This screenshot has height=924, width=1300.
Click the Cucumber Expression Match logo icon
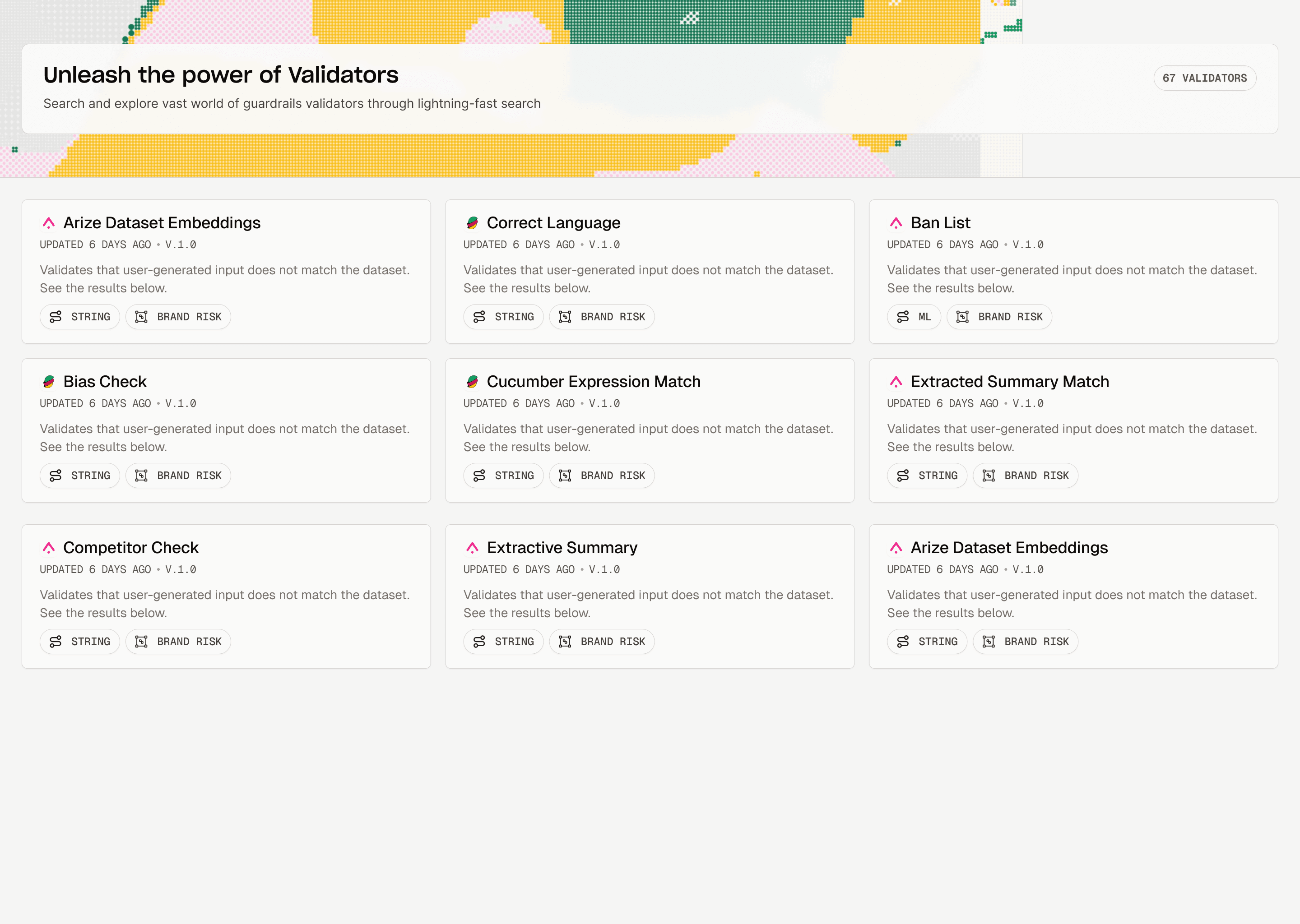[x=472, y=382]
